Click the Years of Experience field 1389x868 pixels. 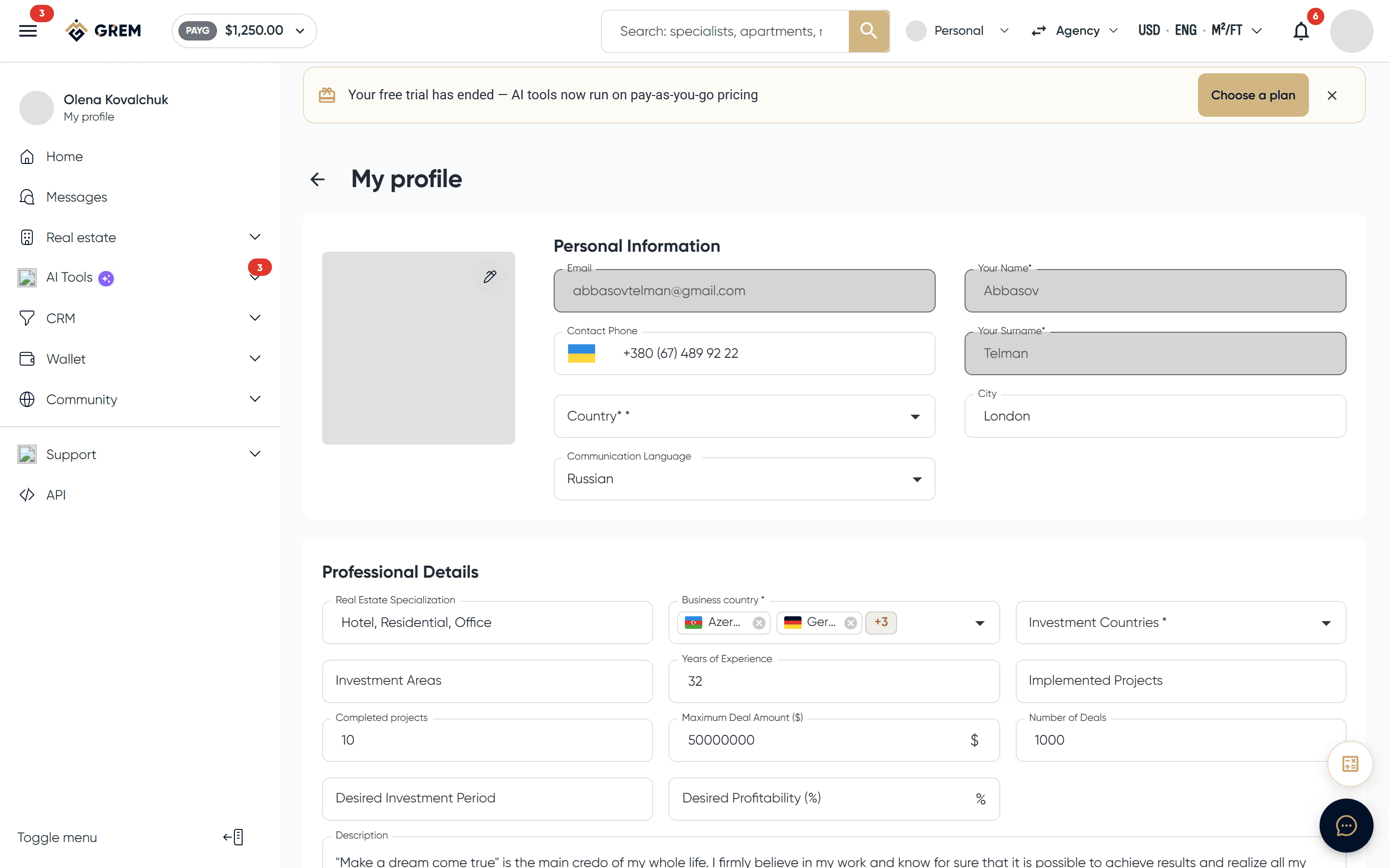[x=833, y=681]
